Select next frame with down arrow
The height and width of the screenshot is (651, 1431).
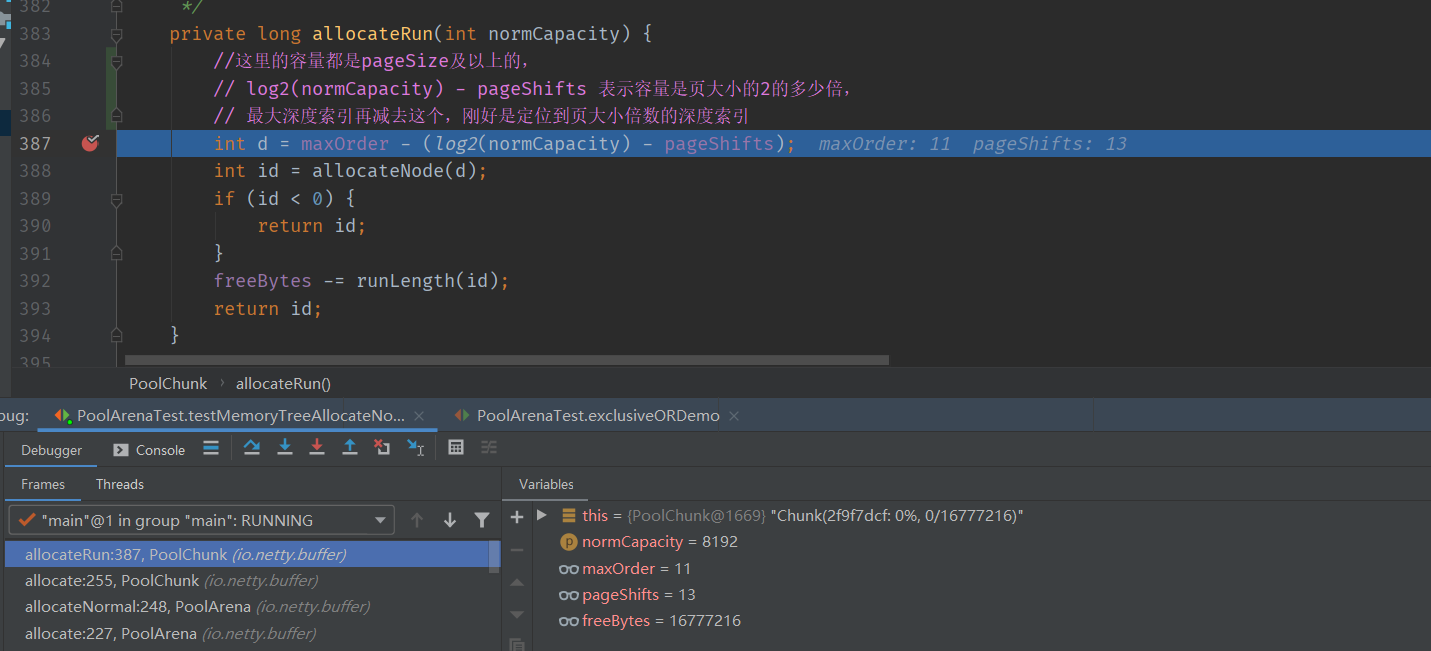tap(450, 520)
